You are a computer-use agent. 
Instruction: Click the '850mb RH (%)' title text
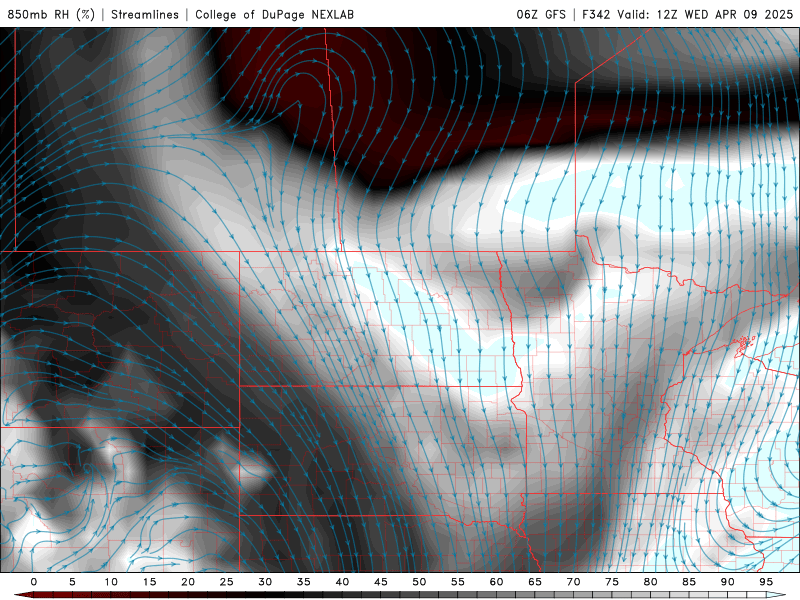click(51, 14)
